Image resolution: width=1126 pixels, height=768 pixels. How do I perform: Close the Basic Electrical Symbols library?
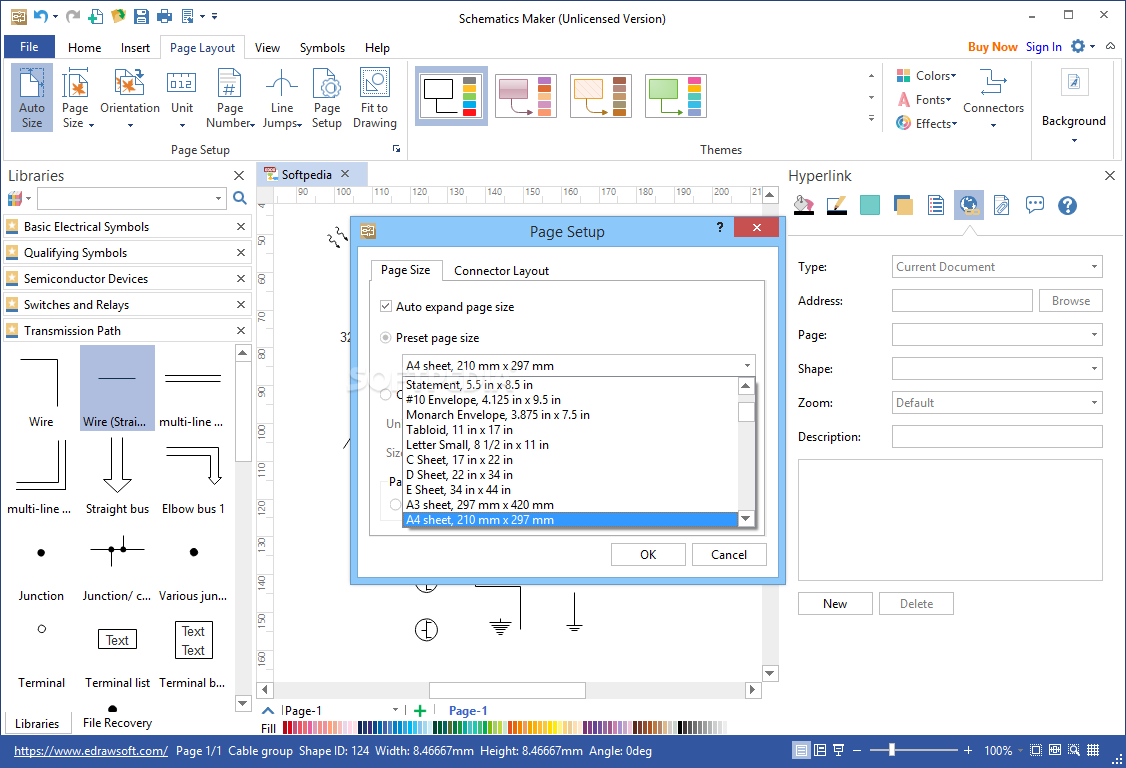241,226
